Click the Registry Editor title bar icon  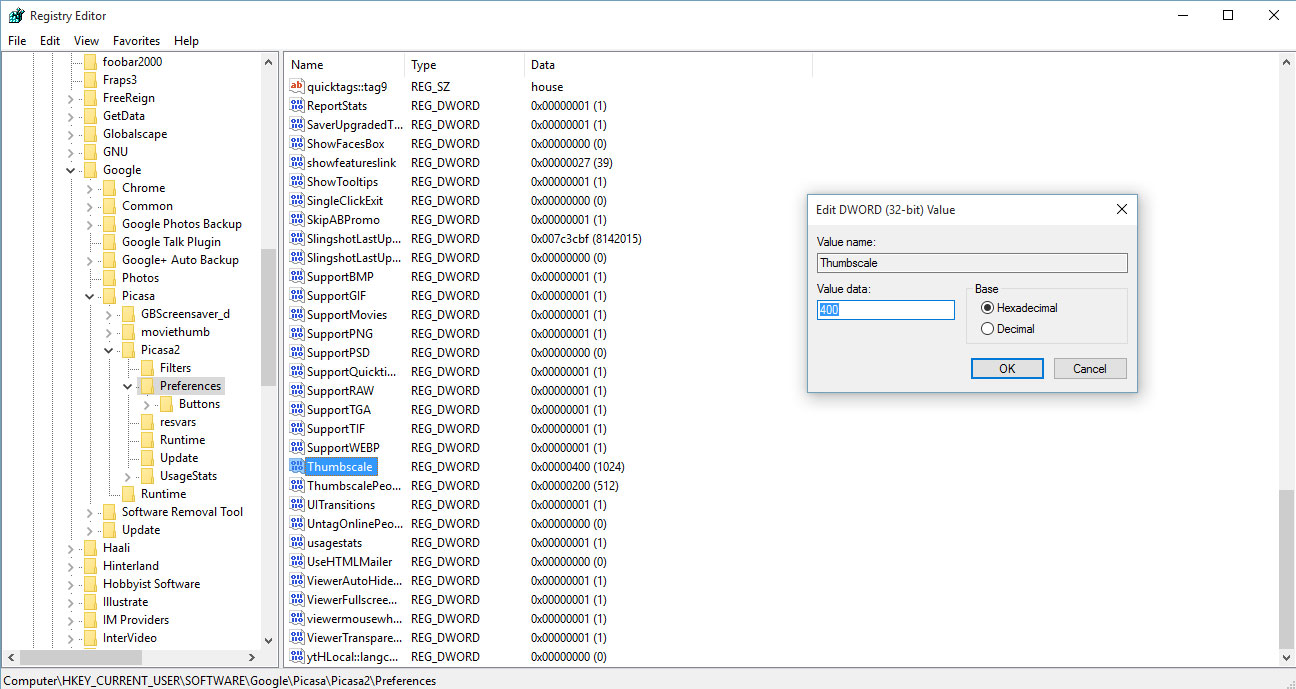click(16, 15)
